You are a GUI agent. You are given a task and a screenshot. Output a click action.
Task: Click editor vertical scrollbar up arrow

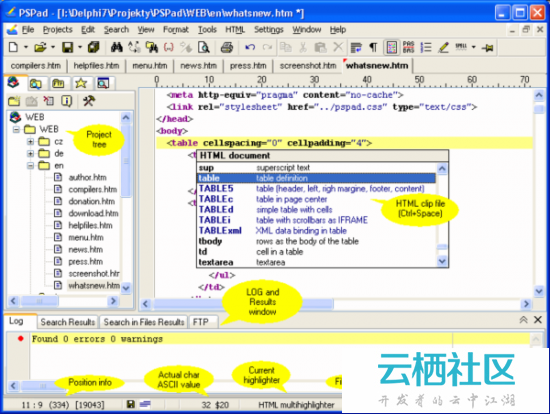click(x=539, y=95)
